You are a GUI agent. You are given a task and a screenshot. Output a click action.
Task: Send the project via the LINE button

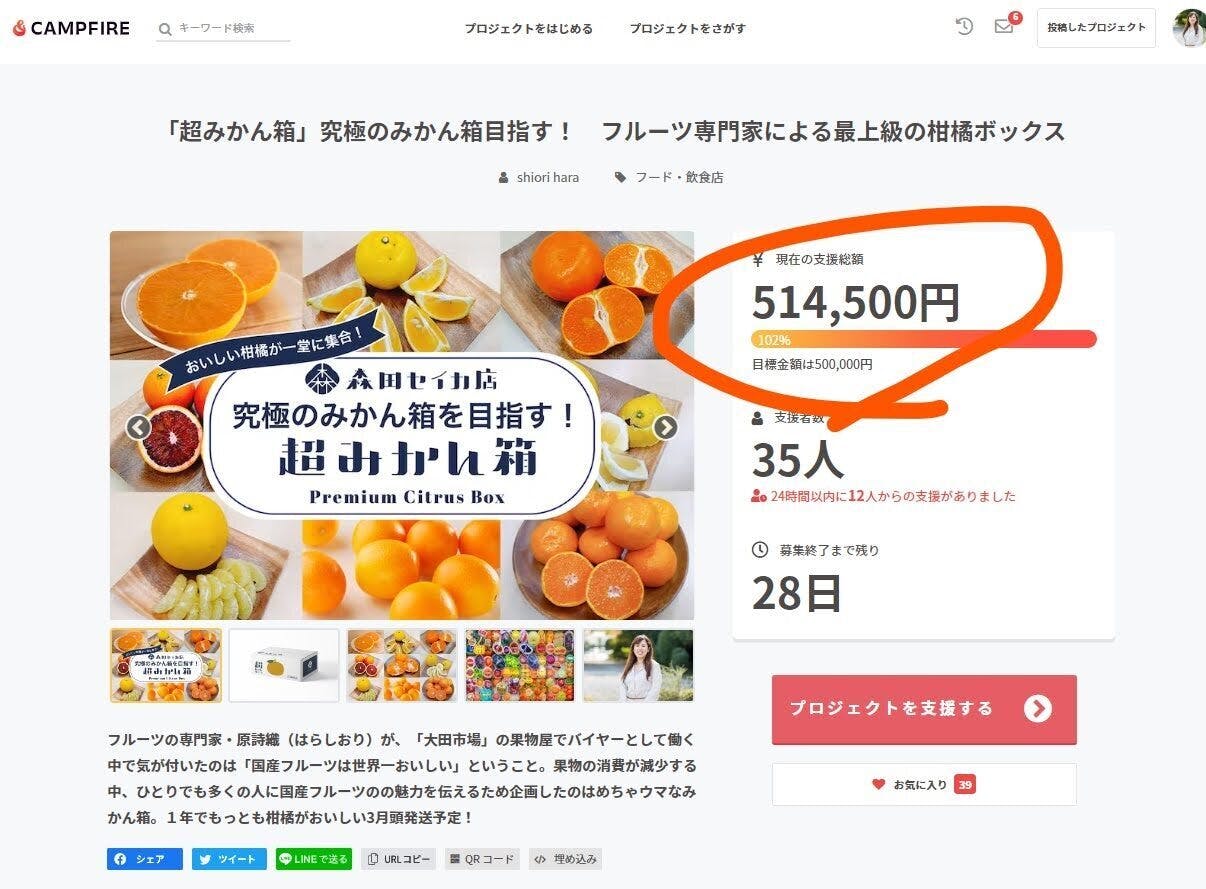coord(314,859)
